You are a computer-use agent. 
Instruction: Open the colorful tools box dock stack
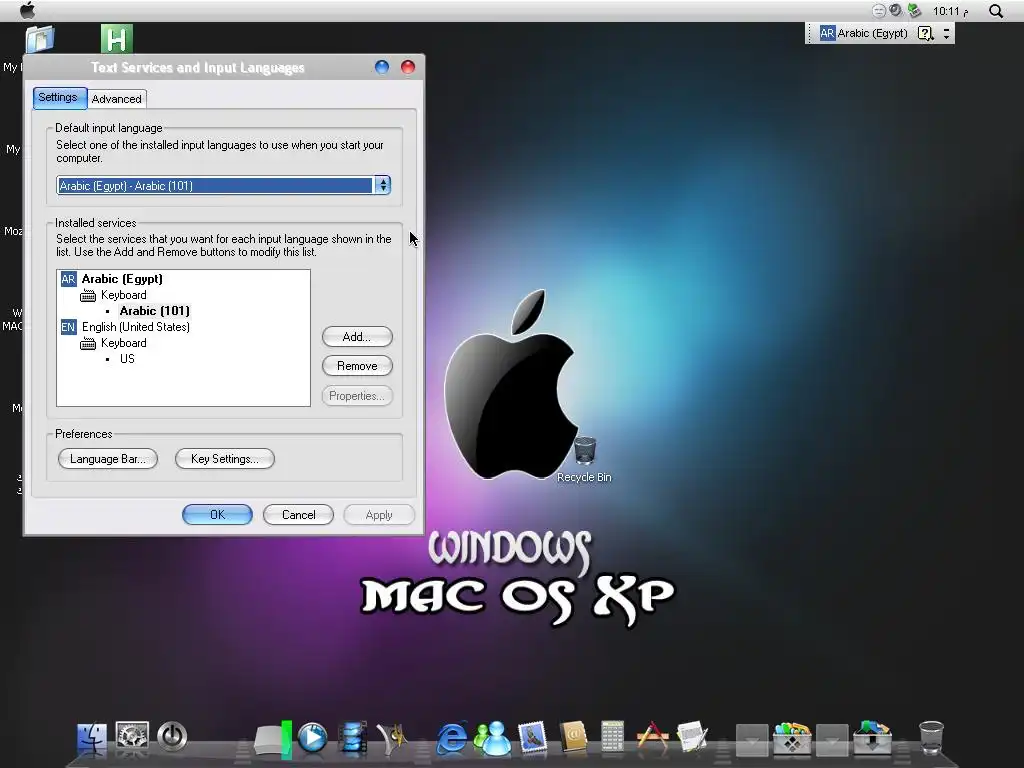point(792,738)
